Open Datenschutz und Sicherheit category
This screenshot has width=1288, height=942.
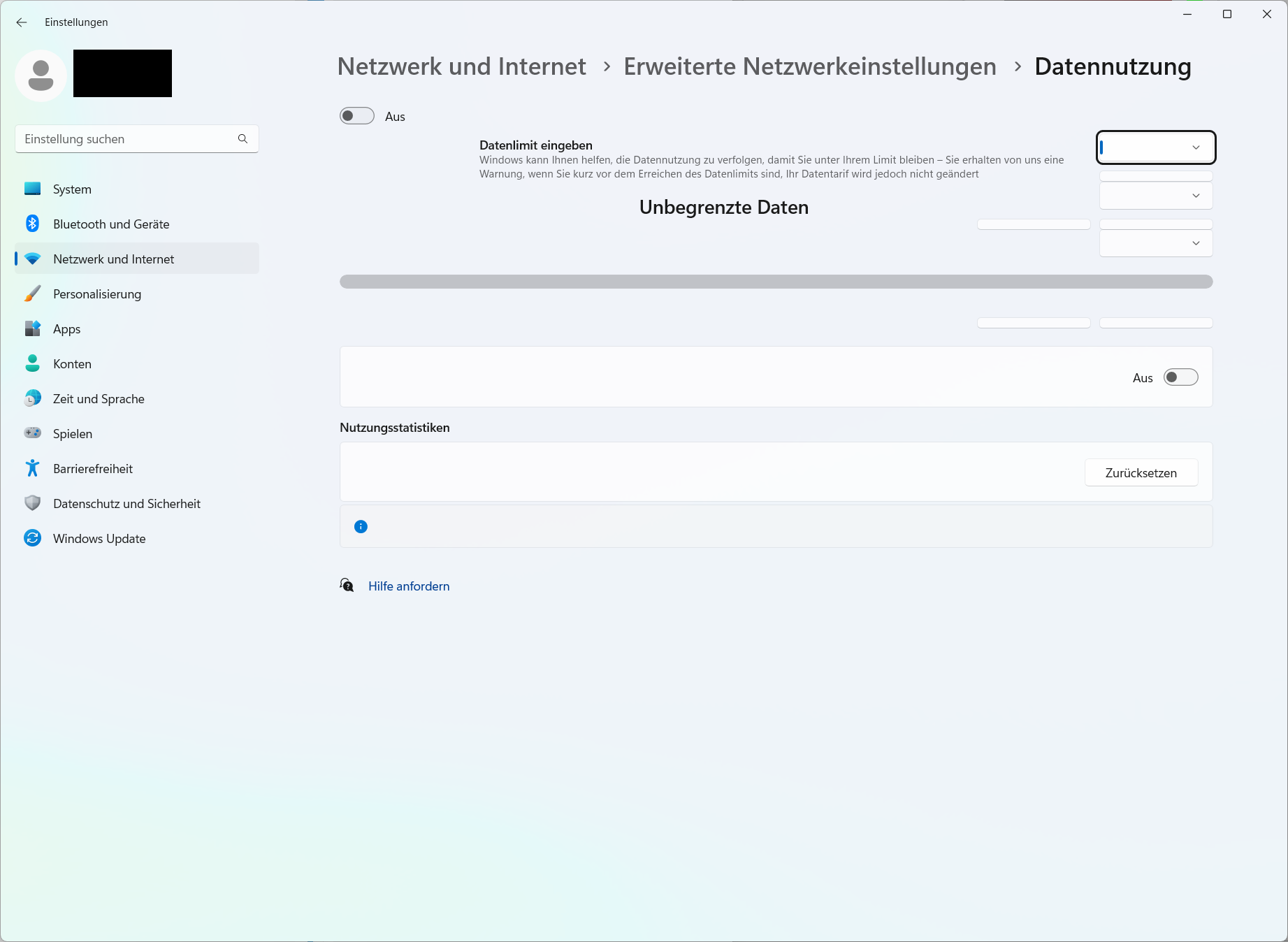tap(137, 503)
